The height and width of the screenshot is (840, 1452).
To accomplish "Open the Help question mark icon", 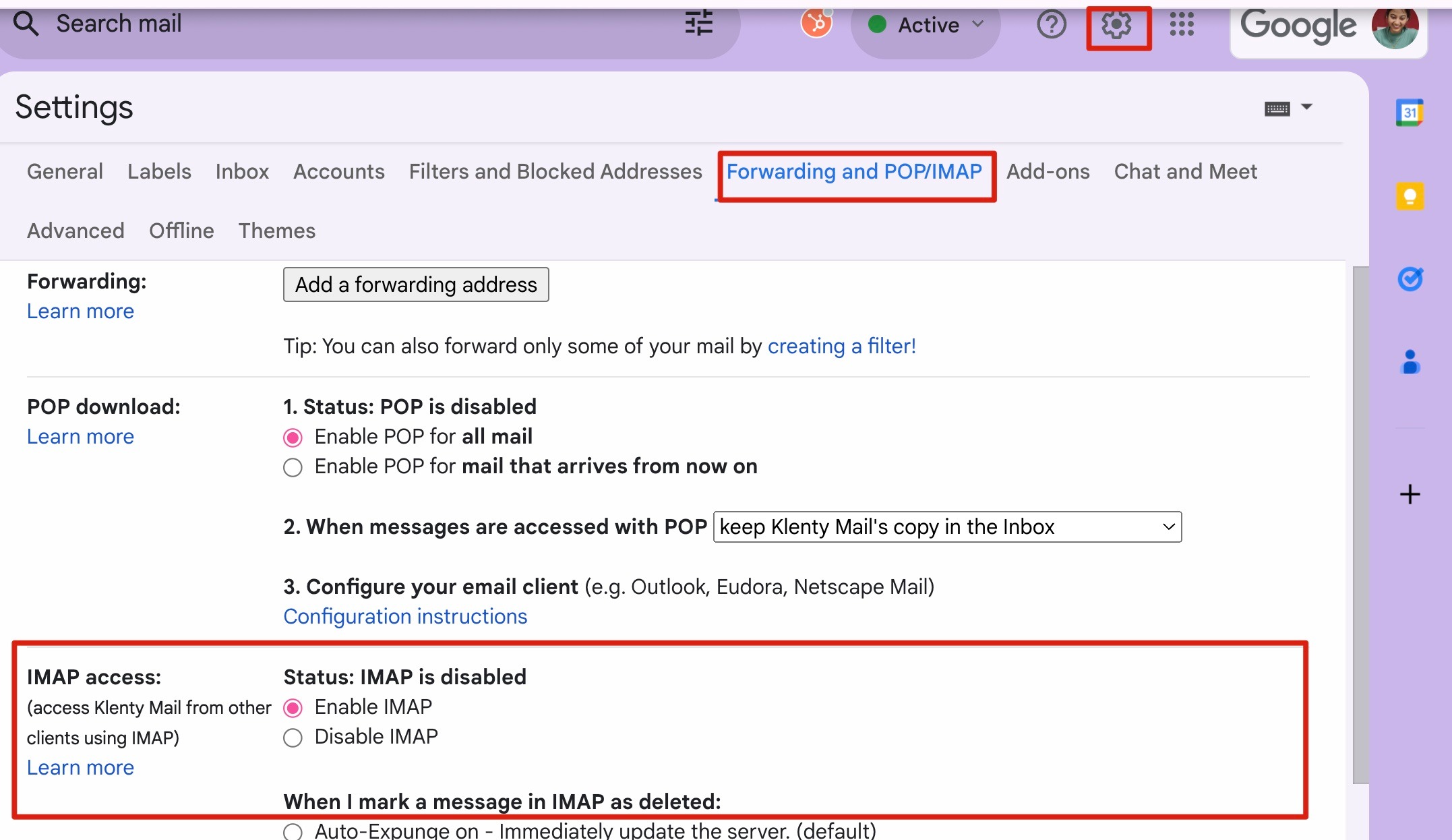I will tap(1051, 25).
